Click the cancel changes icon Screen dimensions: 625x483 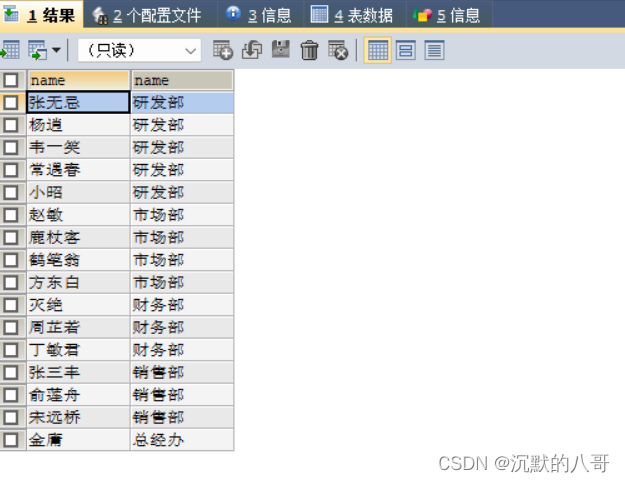pyautogui.click(x=338, y=50)
